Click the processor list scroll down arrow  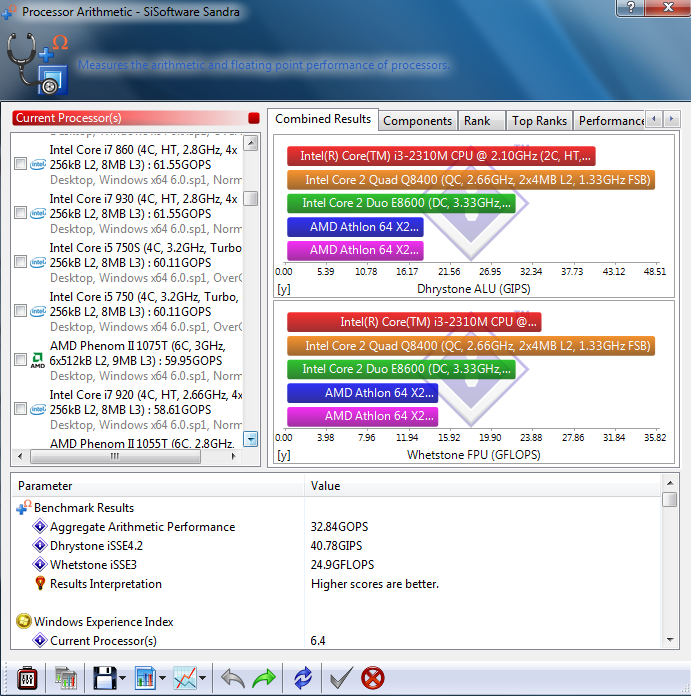coord(251,439)
